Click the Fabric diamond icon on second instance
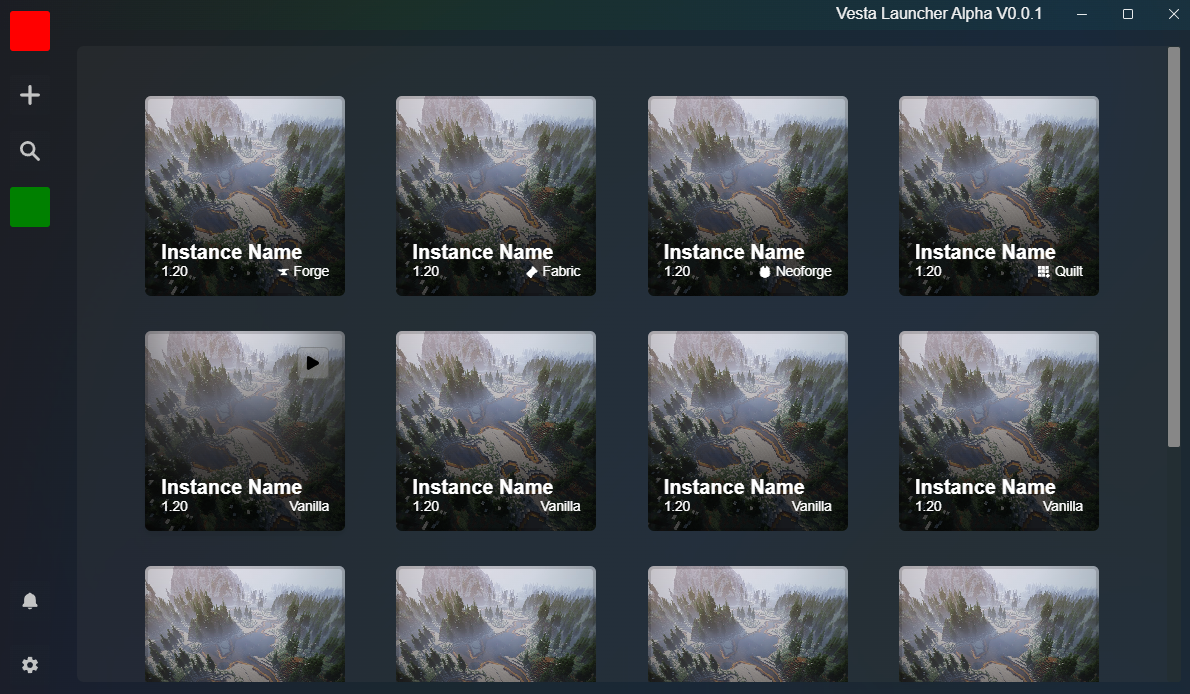The height and width of the screenshot is (694, 1190). 534,270
